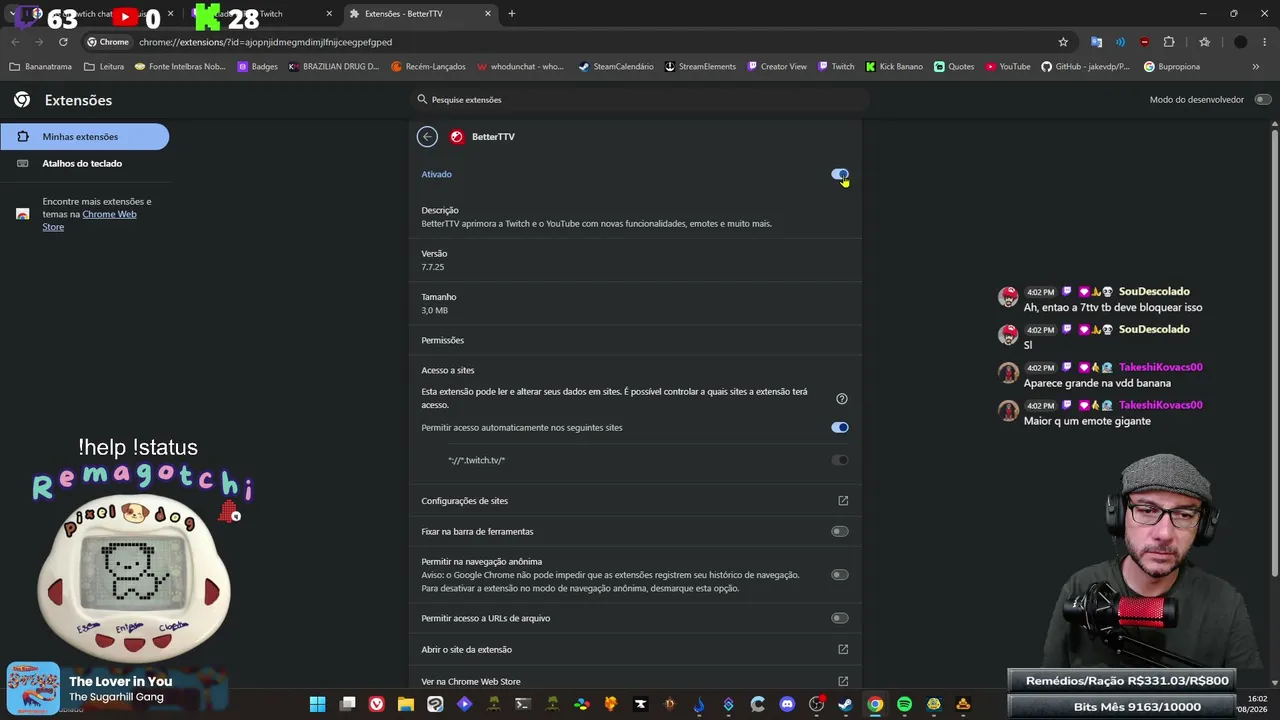Open the terminal icon in taskbar
1280x720 pixels.
click(523, 704)
